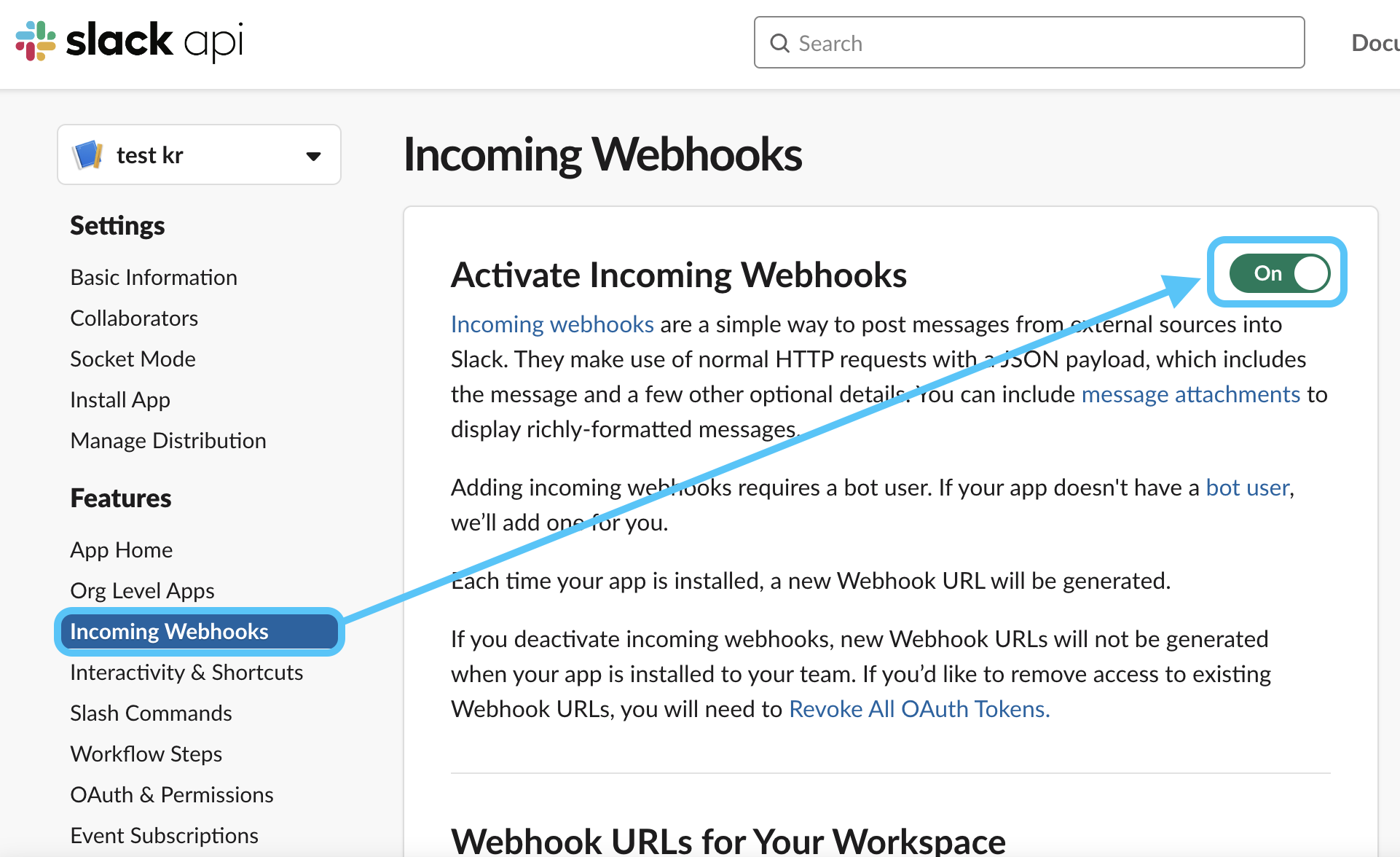
Task: Click Revoke All OAuth Tokens link
Action: click(919, 709)
